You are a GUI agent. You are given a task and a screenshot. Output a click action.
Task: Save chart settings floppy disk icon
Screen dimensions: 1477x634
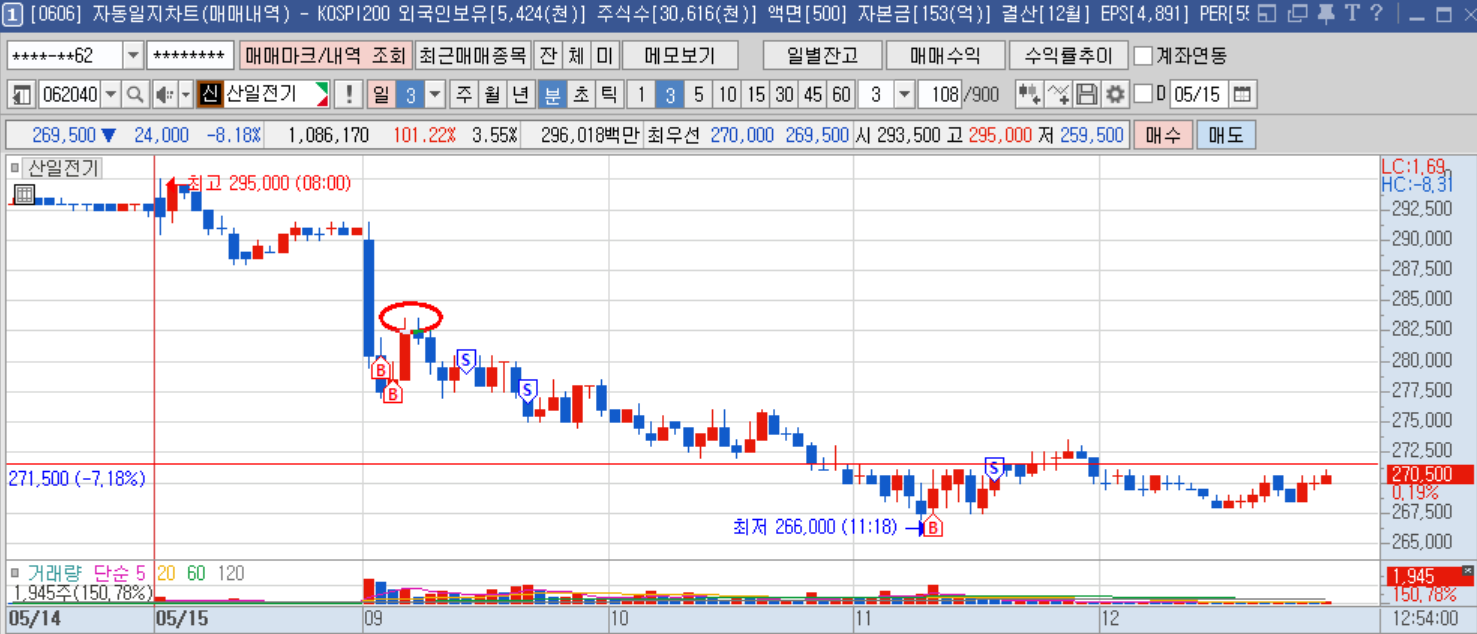1087,95
